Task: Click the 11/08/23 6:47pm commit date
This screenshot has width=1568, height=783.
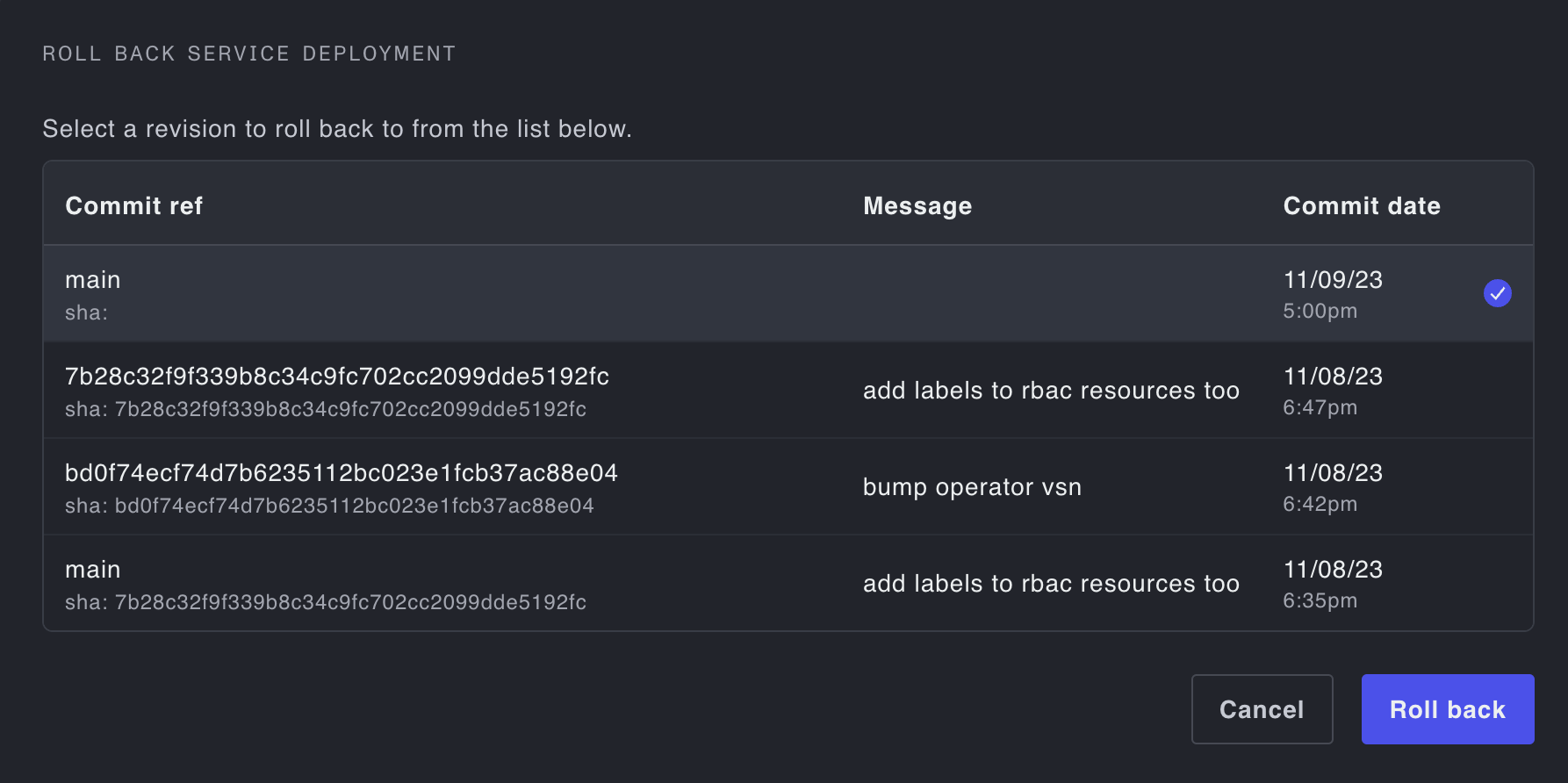Action: tap(1333, 391)
